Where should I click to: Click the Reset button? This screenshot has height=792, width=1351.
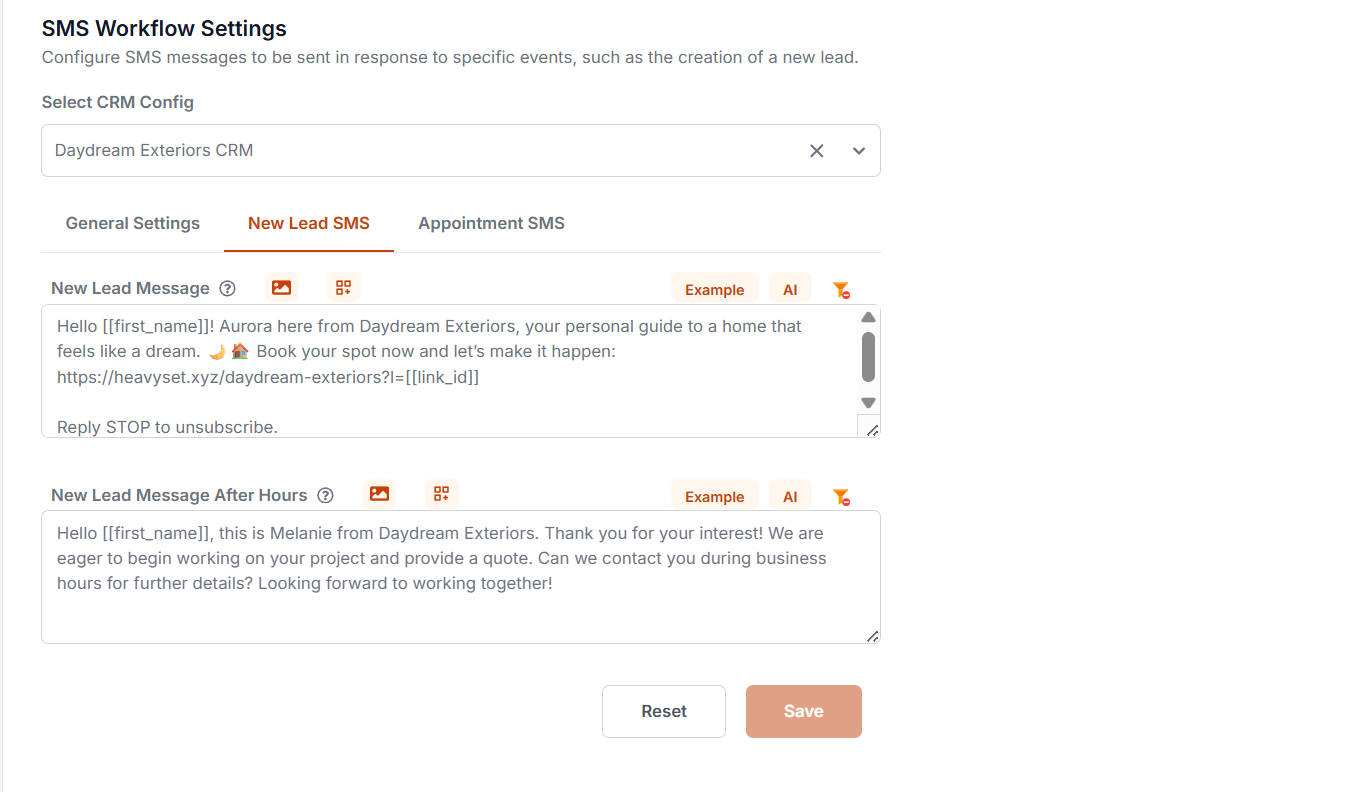pos(663,711)
